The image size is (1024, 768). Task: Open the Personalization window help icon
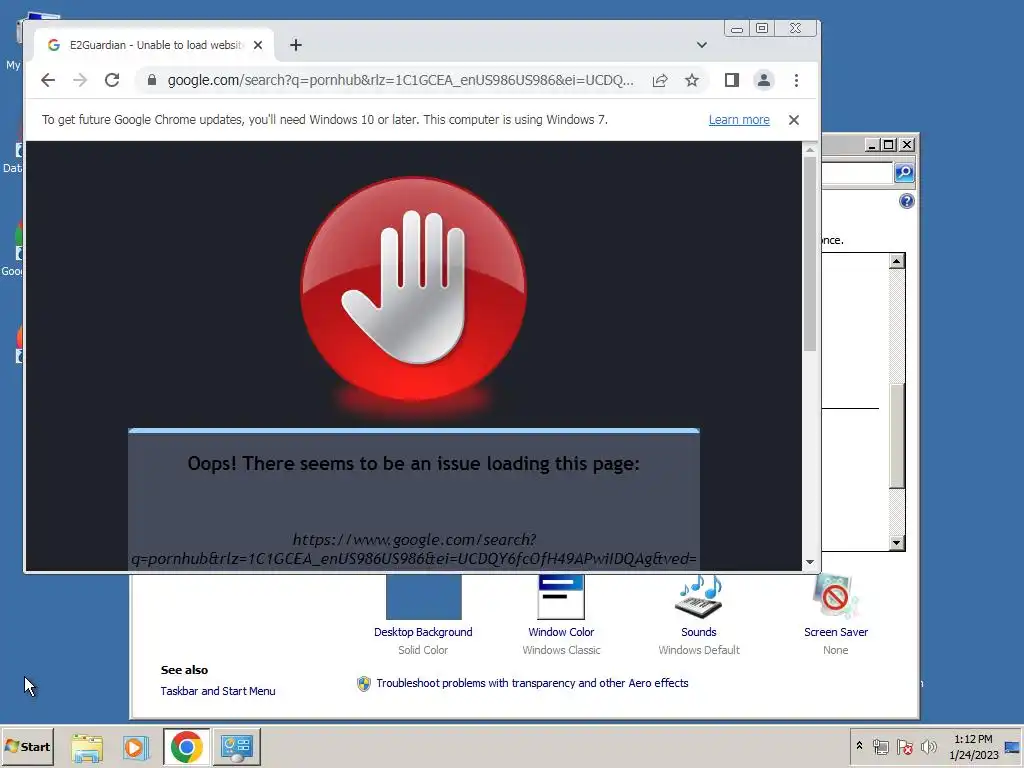point(906,201)
